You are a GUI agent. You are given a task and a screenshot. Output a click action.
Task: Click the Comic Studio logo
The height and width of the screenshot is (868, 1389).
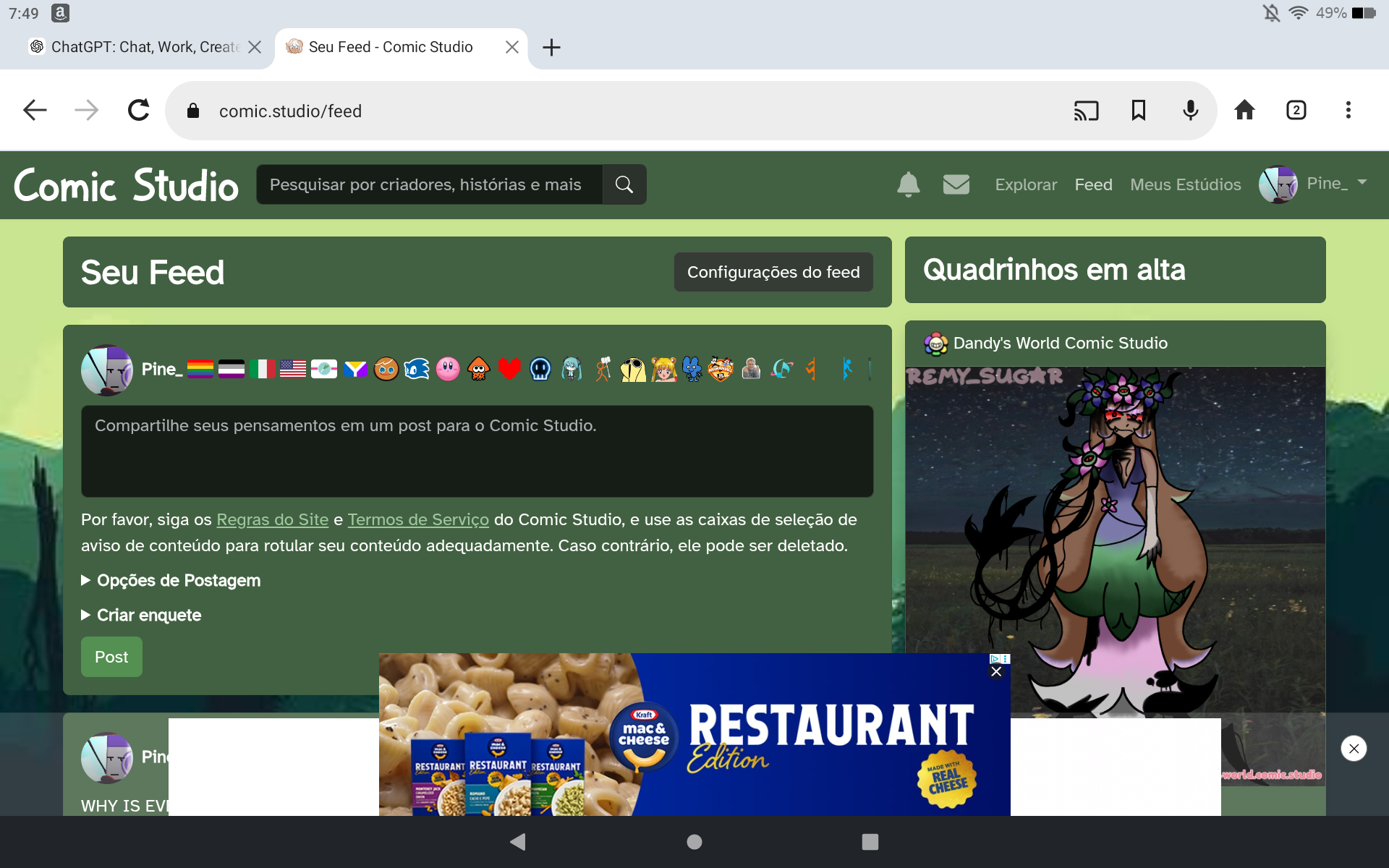tap(126, 185)
